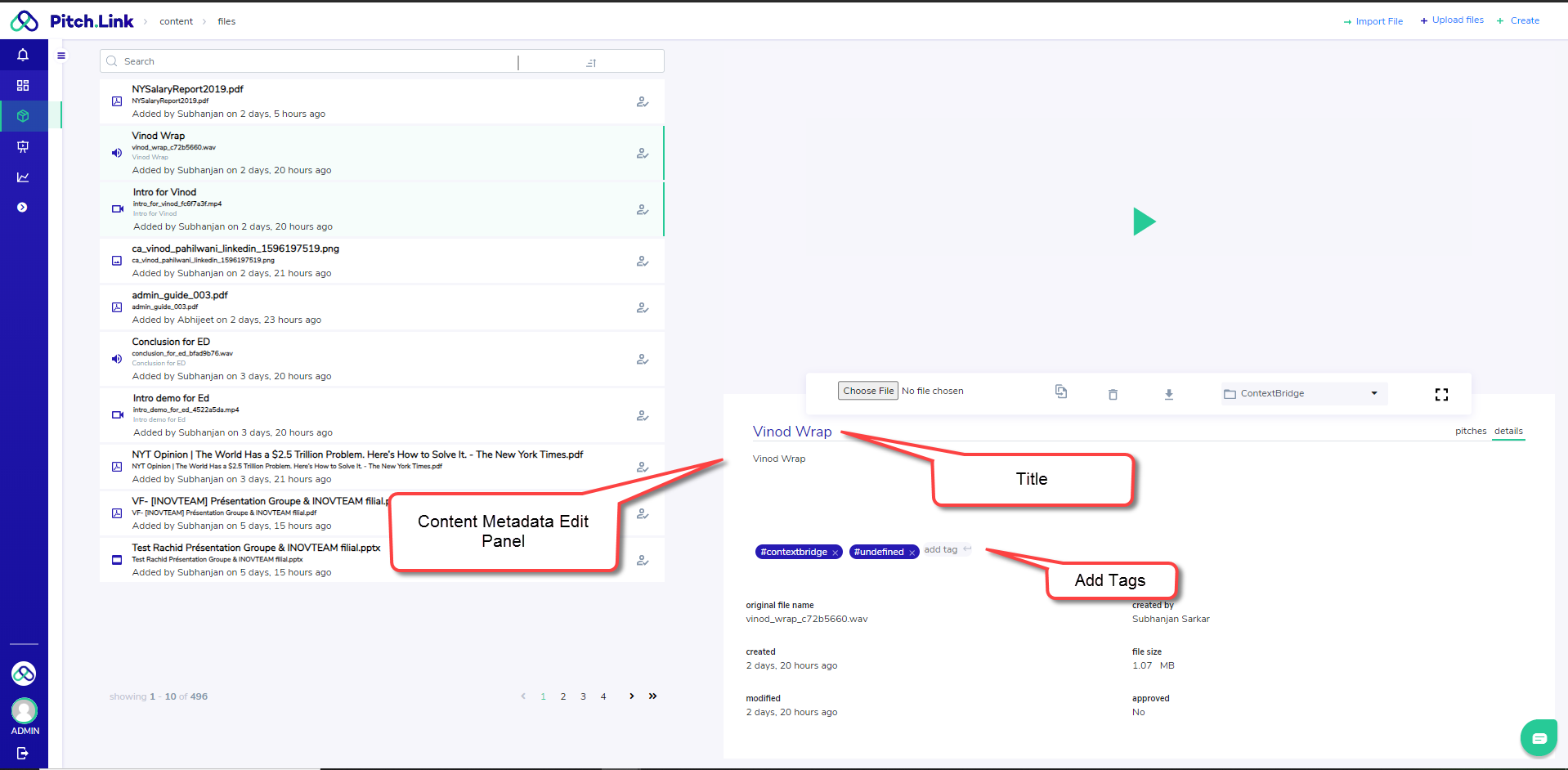
Task: Click the presentation board icon in sidebar
Action: click(23, 146)
